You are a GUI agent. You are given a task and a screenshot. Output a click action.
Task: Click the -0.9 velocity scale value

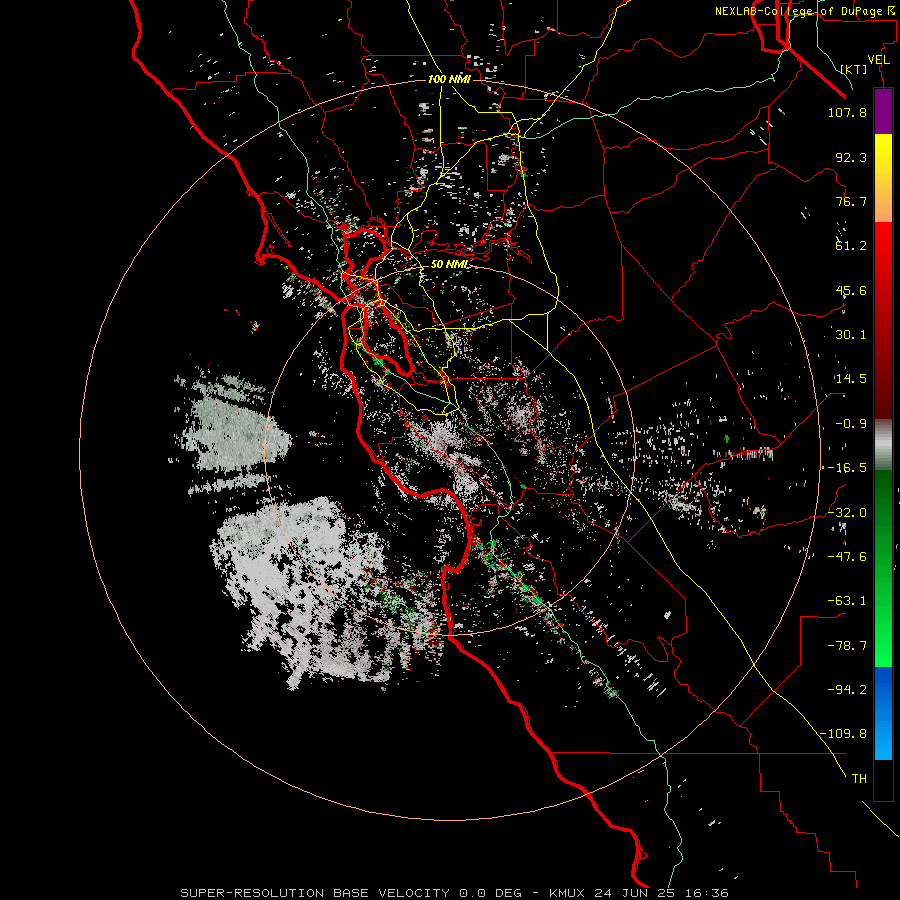point(851,424)
